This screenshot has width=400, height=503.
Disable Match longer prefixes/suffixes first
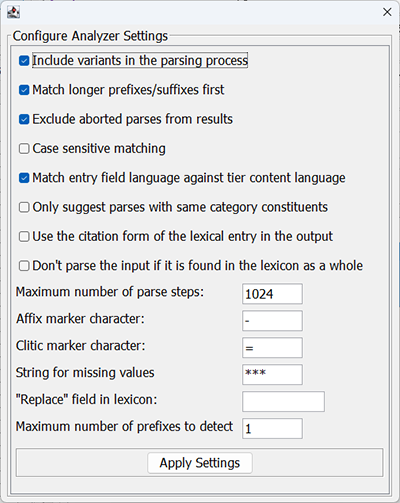24,90
